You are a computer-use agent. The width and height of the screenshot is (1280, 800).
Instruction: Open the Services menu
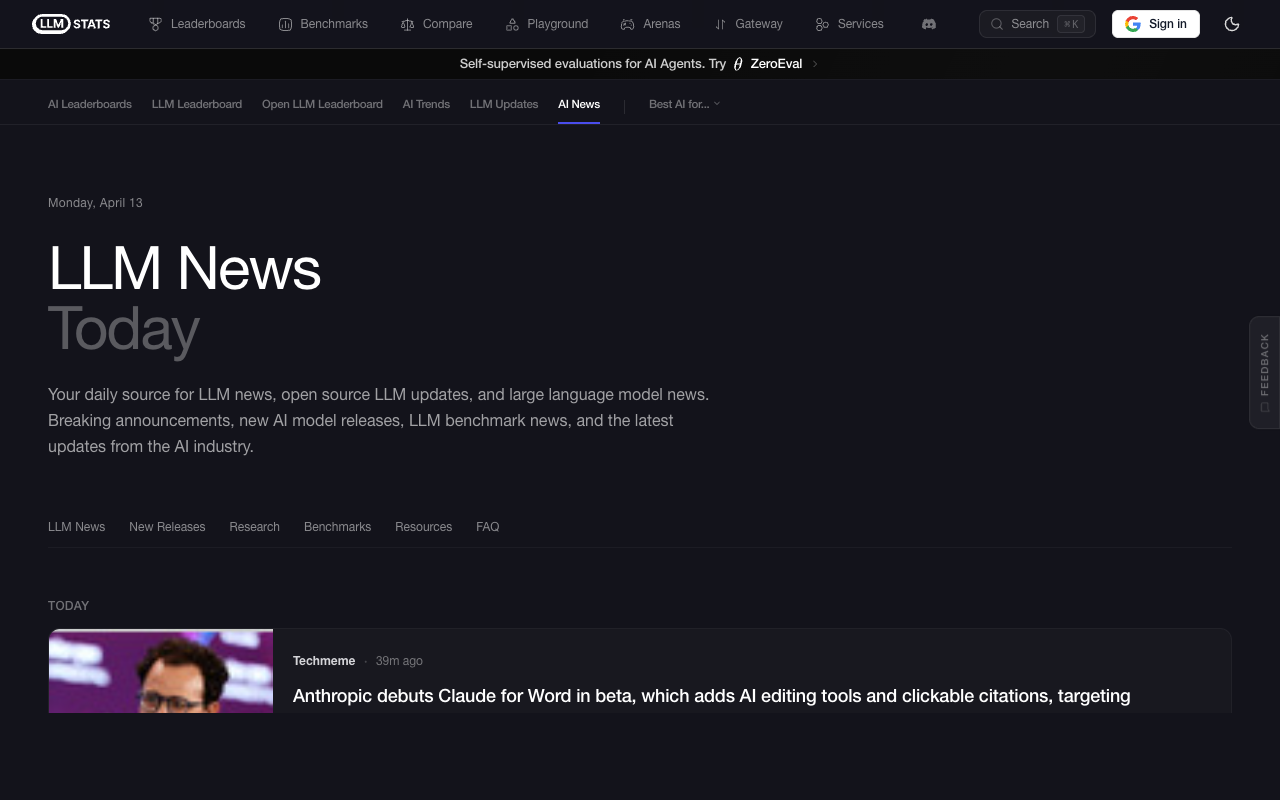(x=849, y=24)
